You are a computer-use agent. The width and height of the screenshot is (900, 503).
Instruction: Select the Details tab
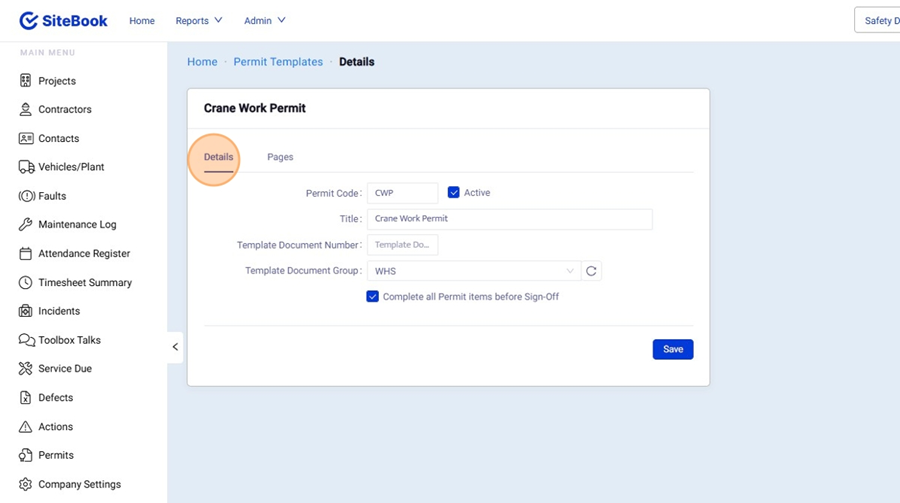tap(218, 157)
